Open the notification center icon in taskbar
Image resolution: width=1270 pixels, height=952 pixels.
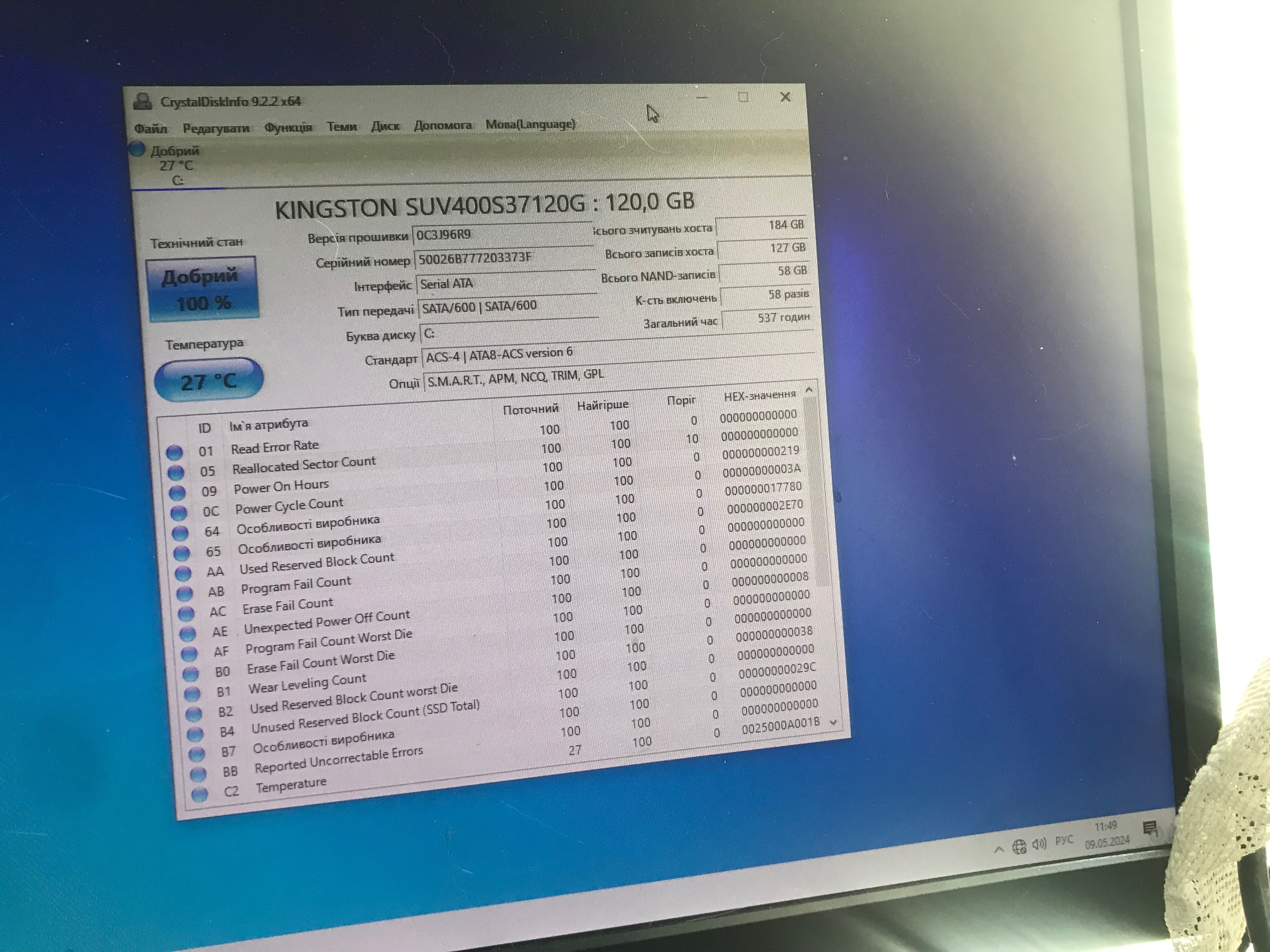tap(1150, 829)
